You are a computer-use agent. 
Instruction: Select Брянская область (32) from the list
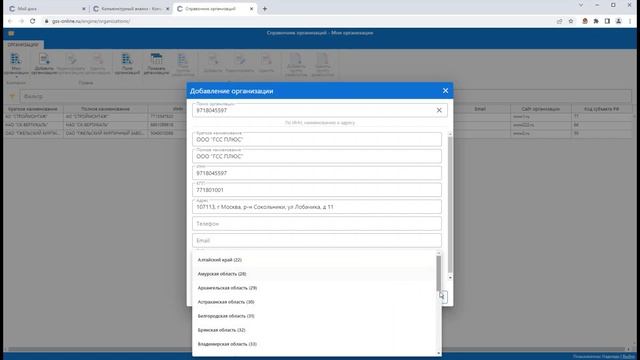coord(314,330)
